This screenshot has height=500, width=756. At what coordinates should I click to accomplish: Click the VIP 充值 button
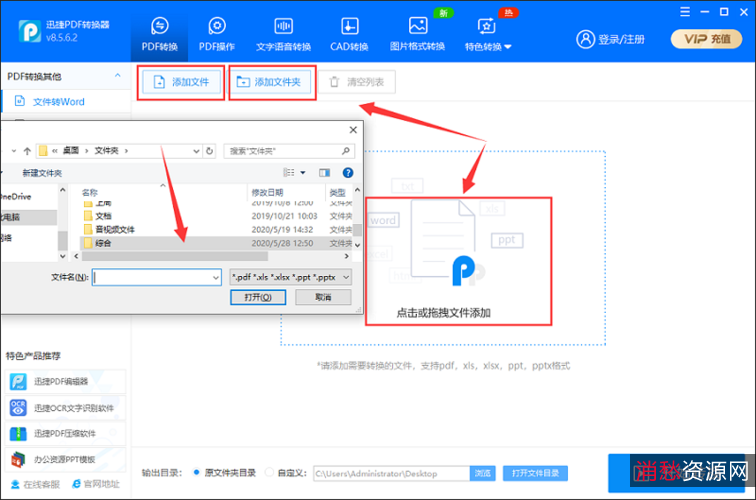(x=706, y=39)
